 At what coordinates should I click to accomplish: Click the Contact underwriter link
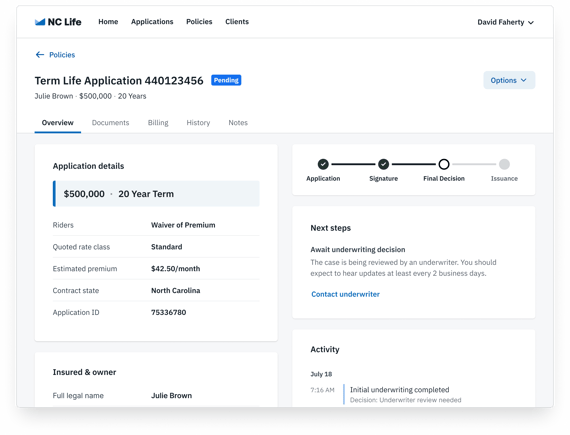coord(345,294)
